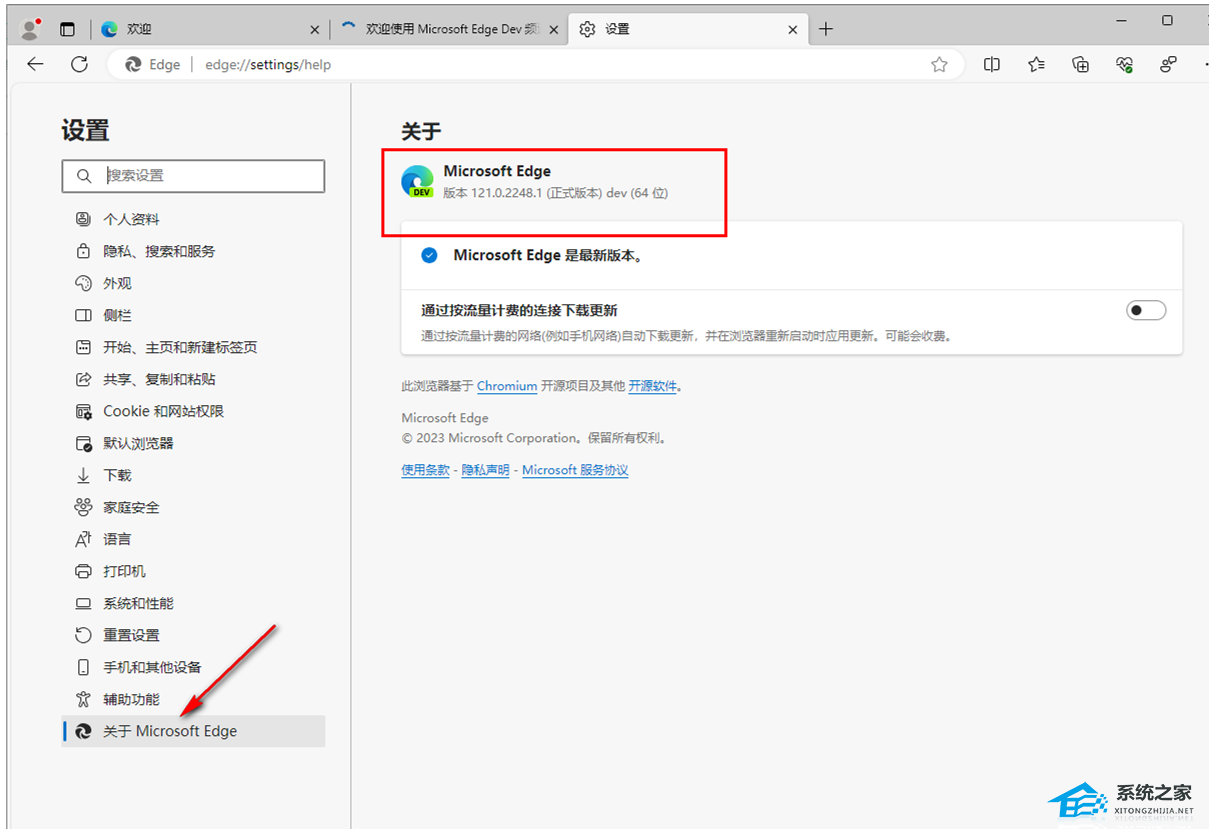Image resolution: width=1209 pixels, height=829 pixels.
Task: Open 家庭安全 settings
Action: point(193,507)
